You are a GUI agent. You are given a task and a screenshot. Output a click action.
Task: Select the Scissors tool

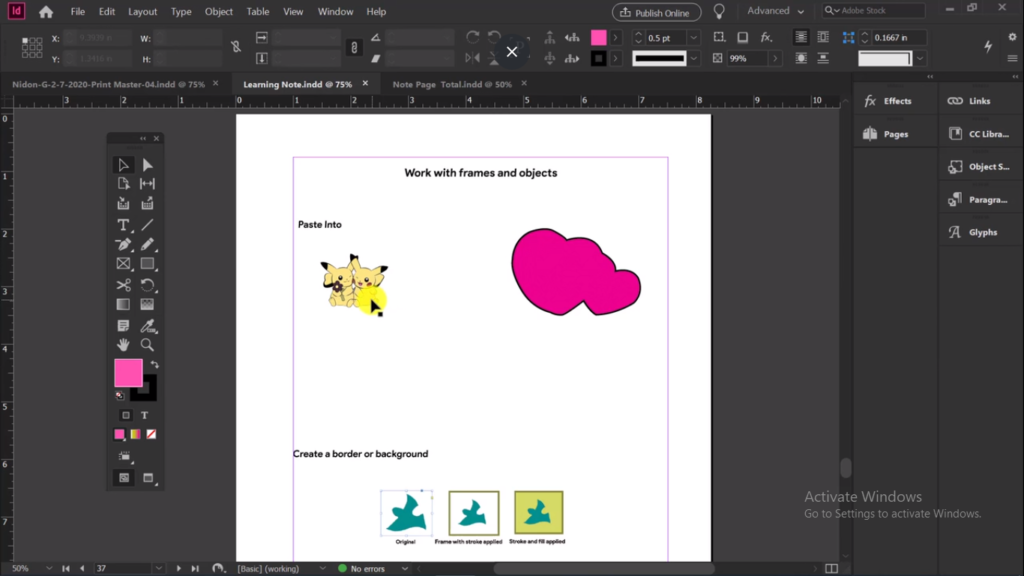tap(123, 285)
